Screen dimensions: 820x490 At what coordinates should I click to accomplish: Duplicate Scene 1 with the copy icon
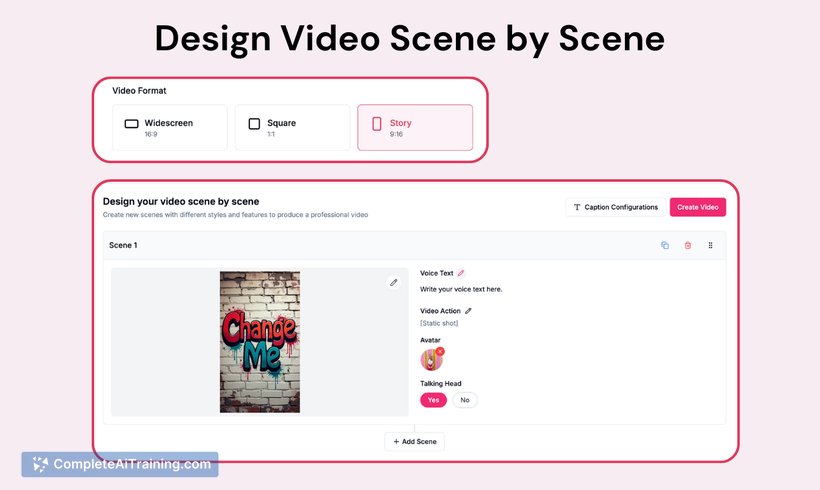(665, 245)
